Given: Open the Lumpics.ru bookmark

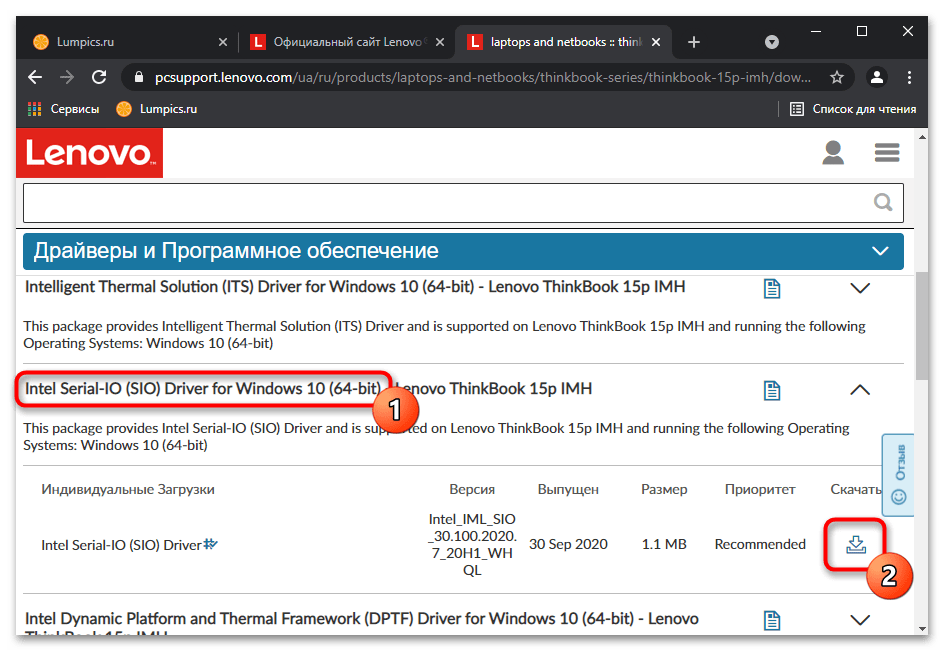Looking at the screenshot, I should pyautogui.click(x=157, y=109).
